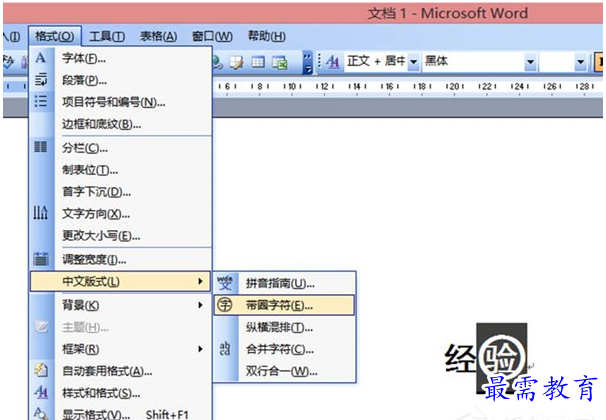Click the phonetic guide icon beside 拼音指南
The image size is (606, 420).
click(x=225, y=283)
